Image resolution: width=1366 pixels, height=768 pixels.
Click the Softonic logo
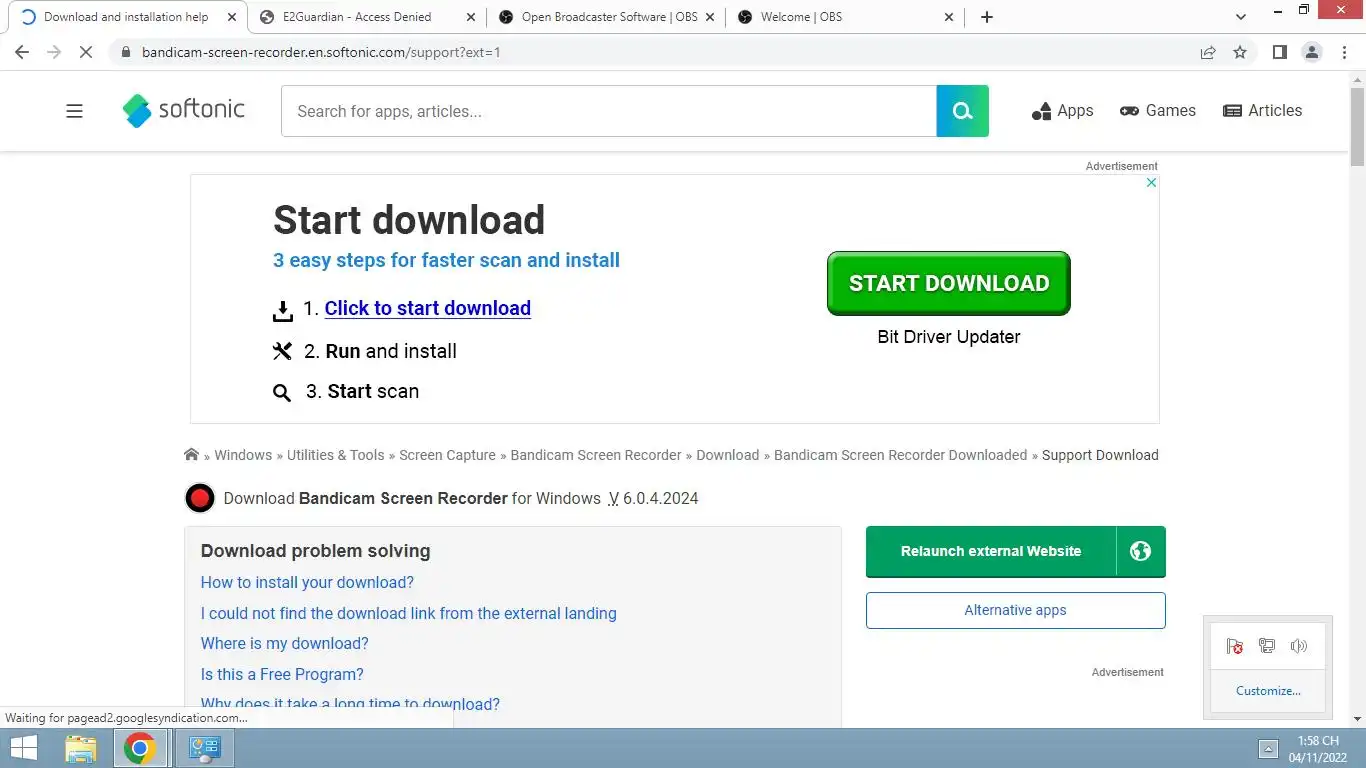tap(184, 110)
